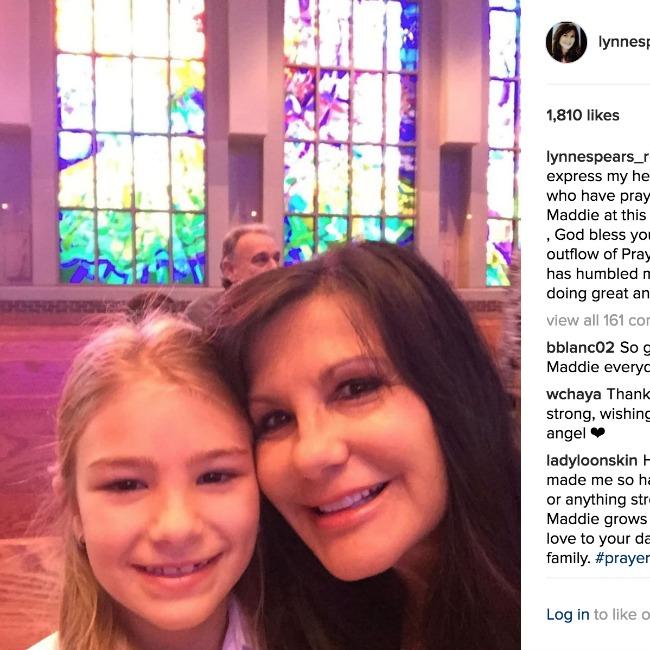Open the #prayer hashtag link
Image resolution: width=650 pixels, height=650 pixels.
[x=622, y=558]
